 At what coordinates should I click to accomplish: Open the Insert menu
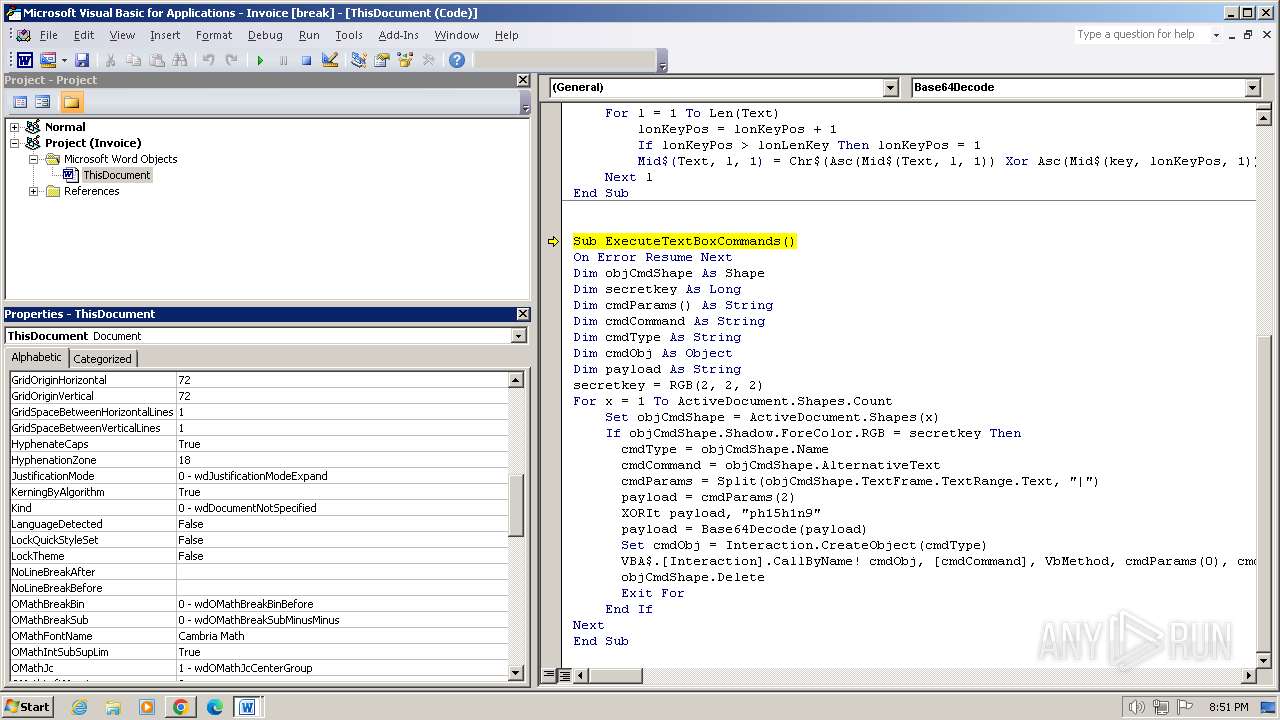(x=165, y=35)
